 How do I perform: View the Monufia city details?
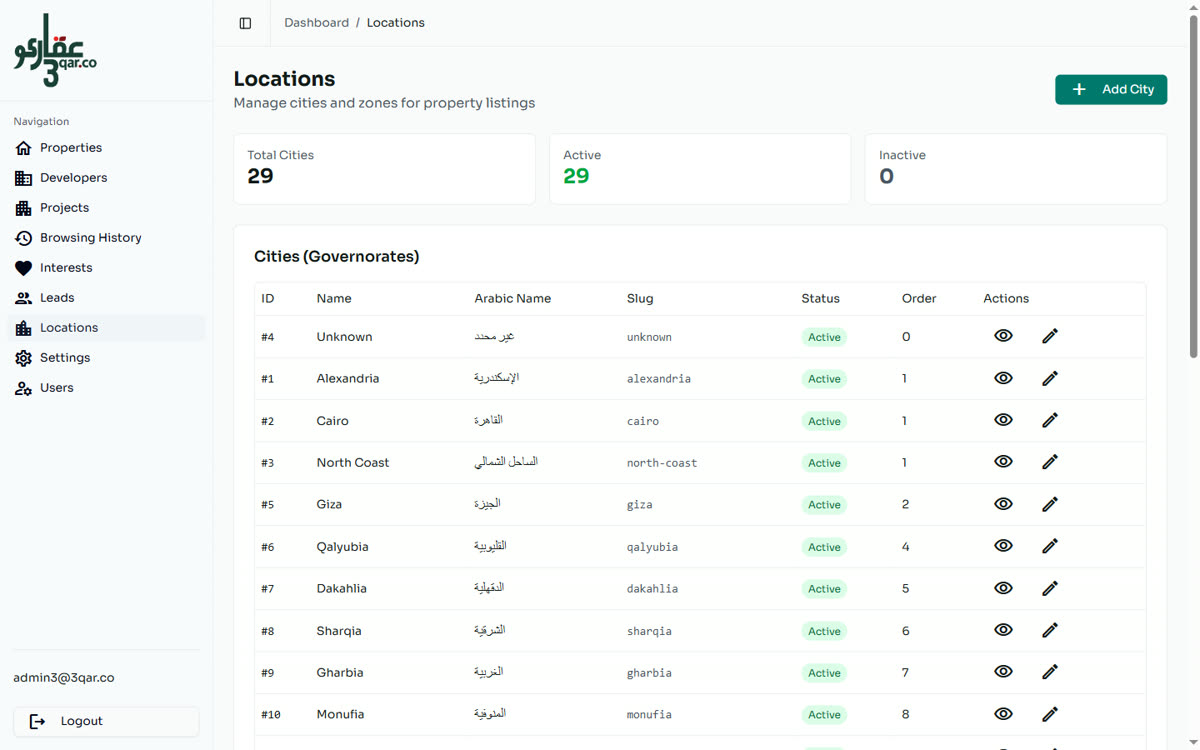click(x=1003, y=714)
